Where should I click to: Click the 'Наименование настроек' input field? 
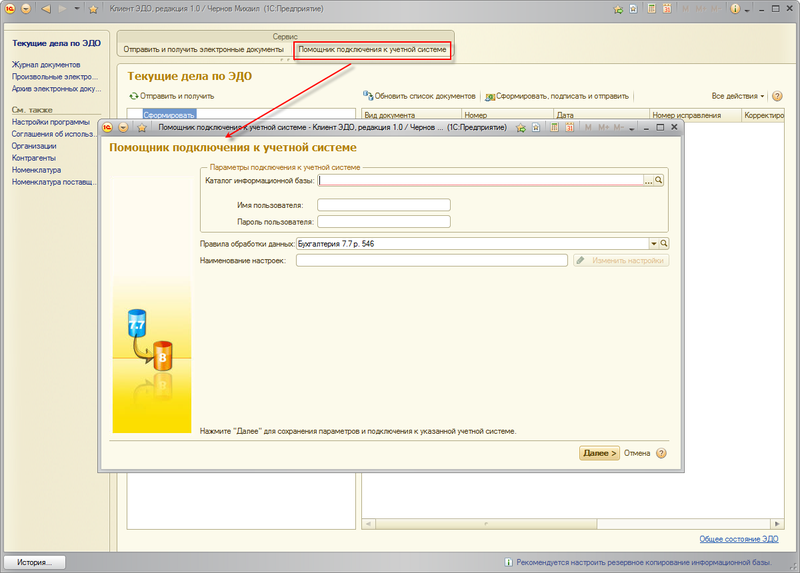pos(432,261)
